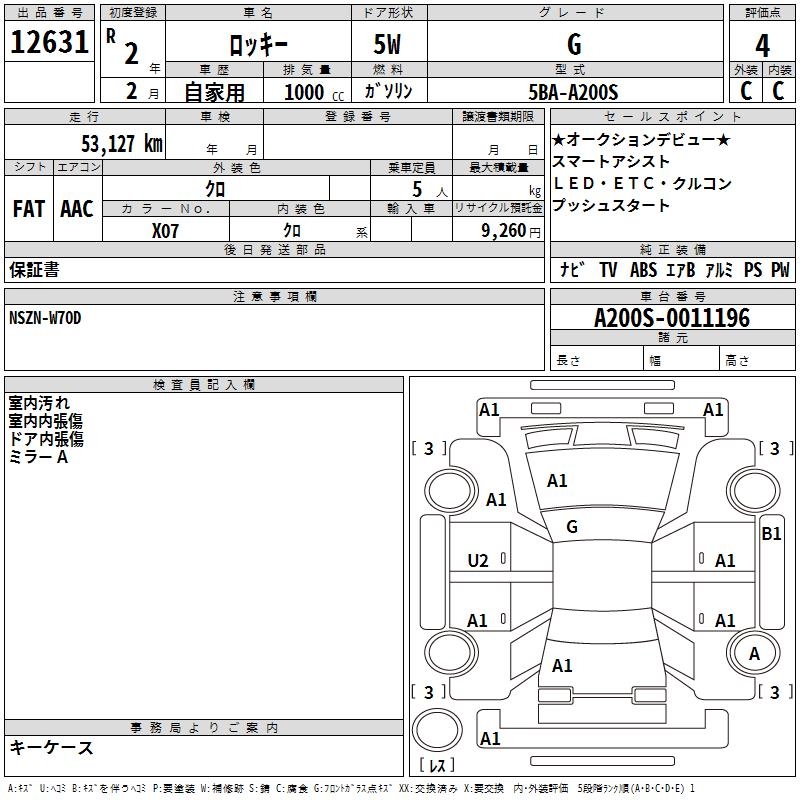Screen dimensions: 800x800
Task: Click ABS in genuine equipment
Action: tap(643, 270)
